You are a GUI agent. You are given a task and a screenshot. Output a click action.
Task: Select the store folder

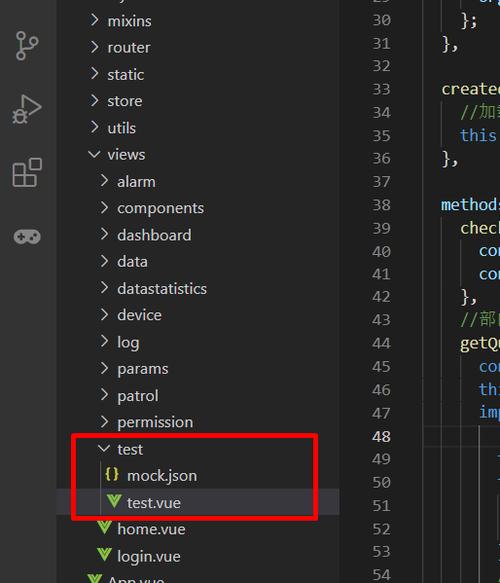(x=125, y=101)
